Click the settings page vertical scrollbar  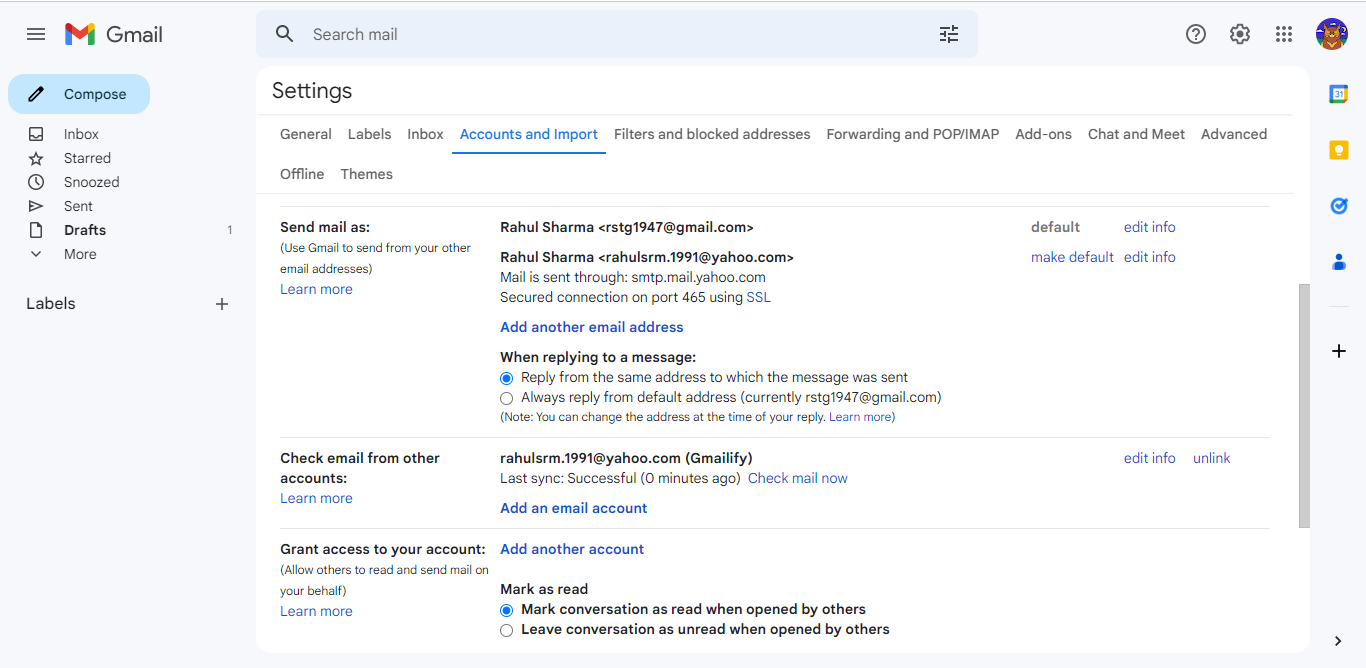[1304, 405]
